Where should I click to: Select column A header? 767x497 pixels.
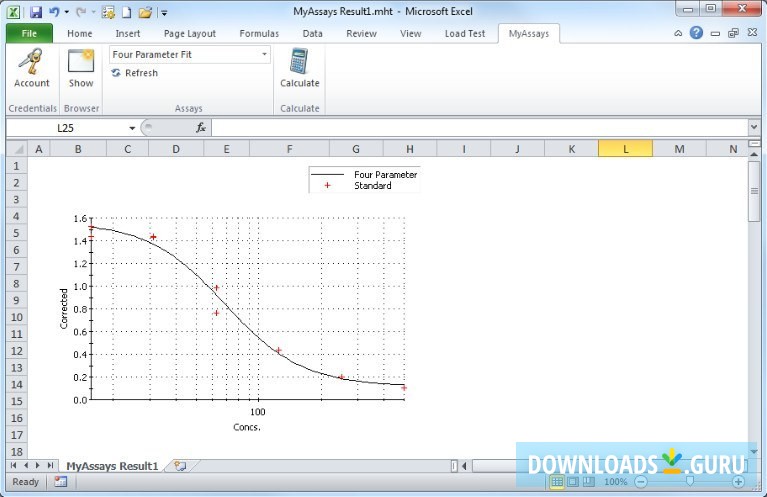(39, 149)
